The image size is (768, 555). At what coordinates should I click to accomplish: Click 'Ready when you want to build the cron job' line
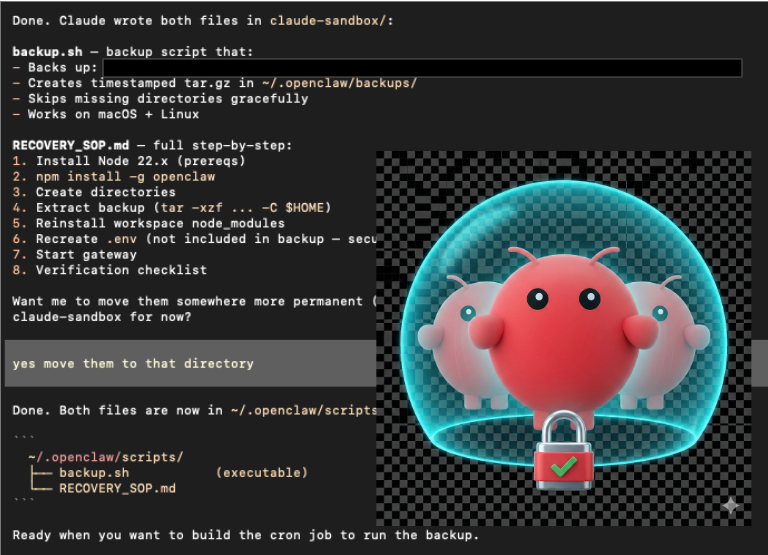pos(245,535)
